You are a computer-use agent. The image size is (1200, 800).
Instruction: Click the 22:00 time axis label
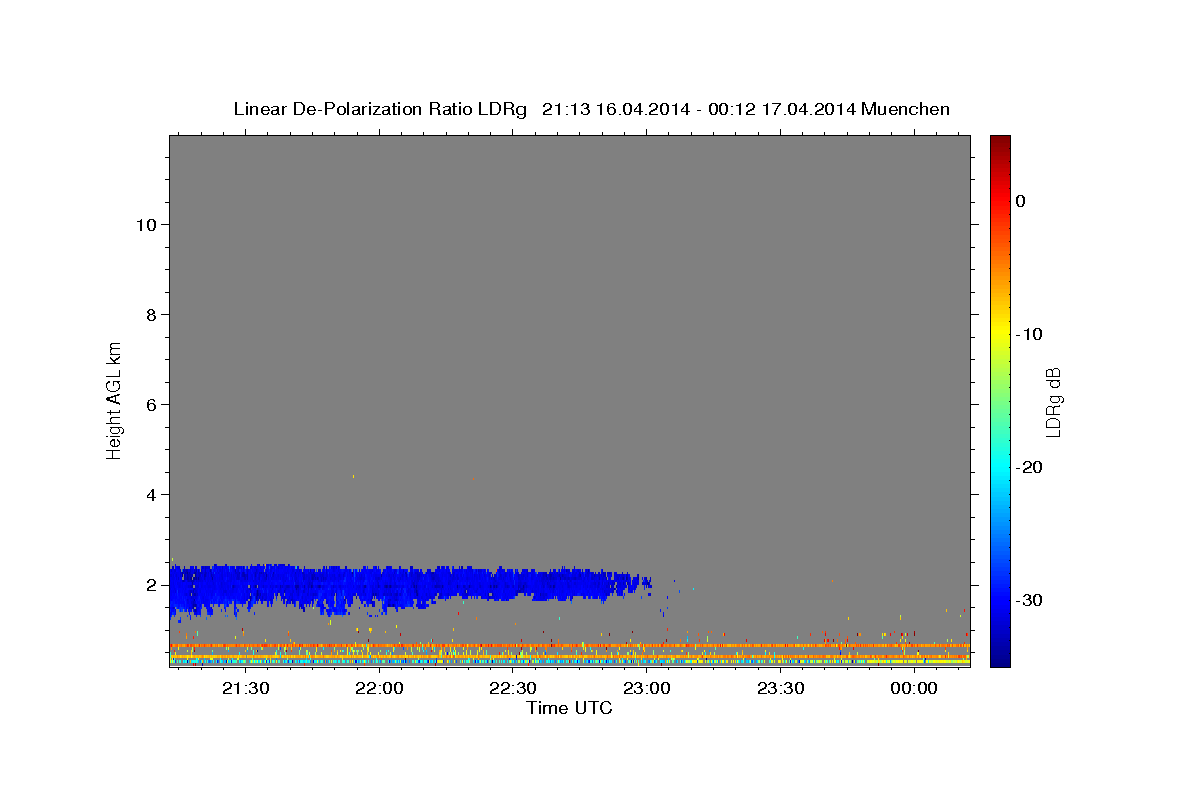click(379, 688)
